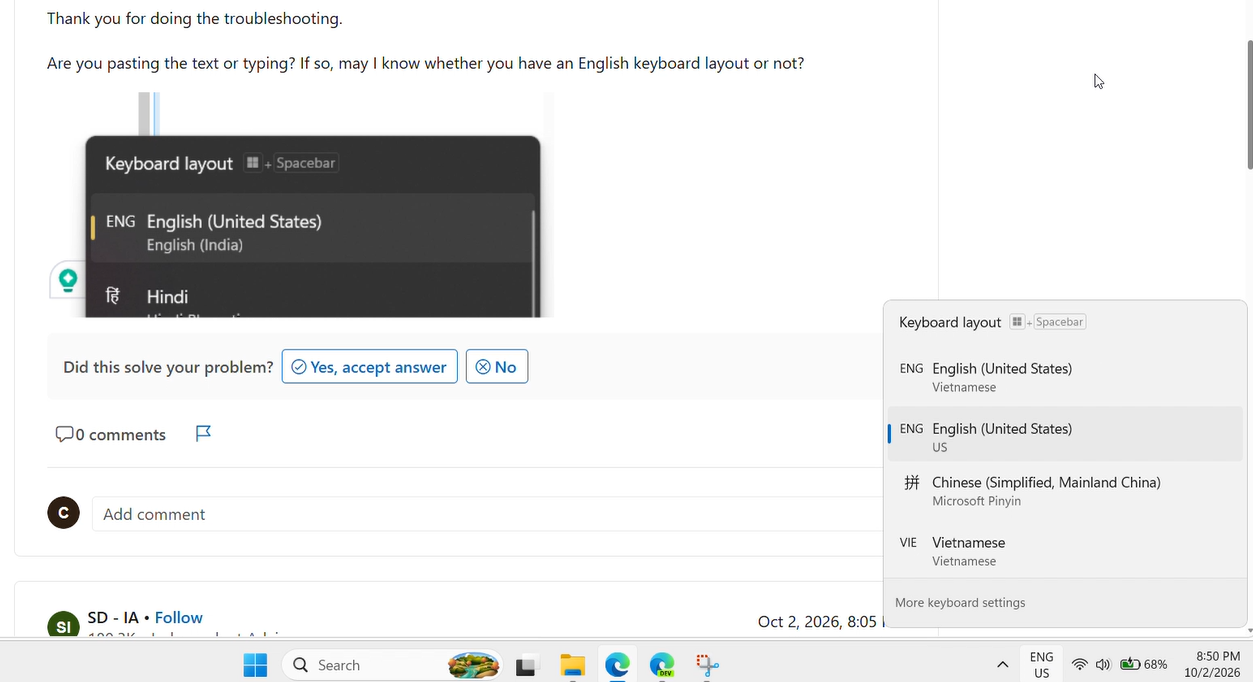1253x682 pixels.
Task: Click Yes, accept answer button
Action: point(369,367)
